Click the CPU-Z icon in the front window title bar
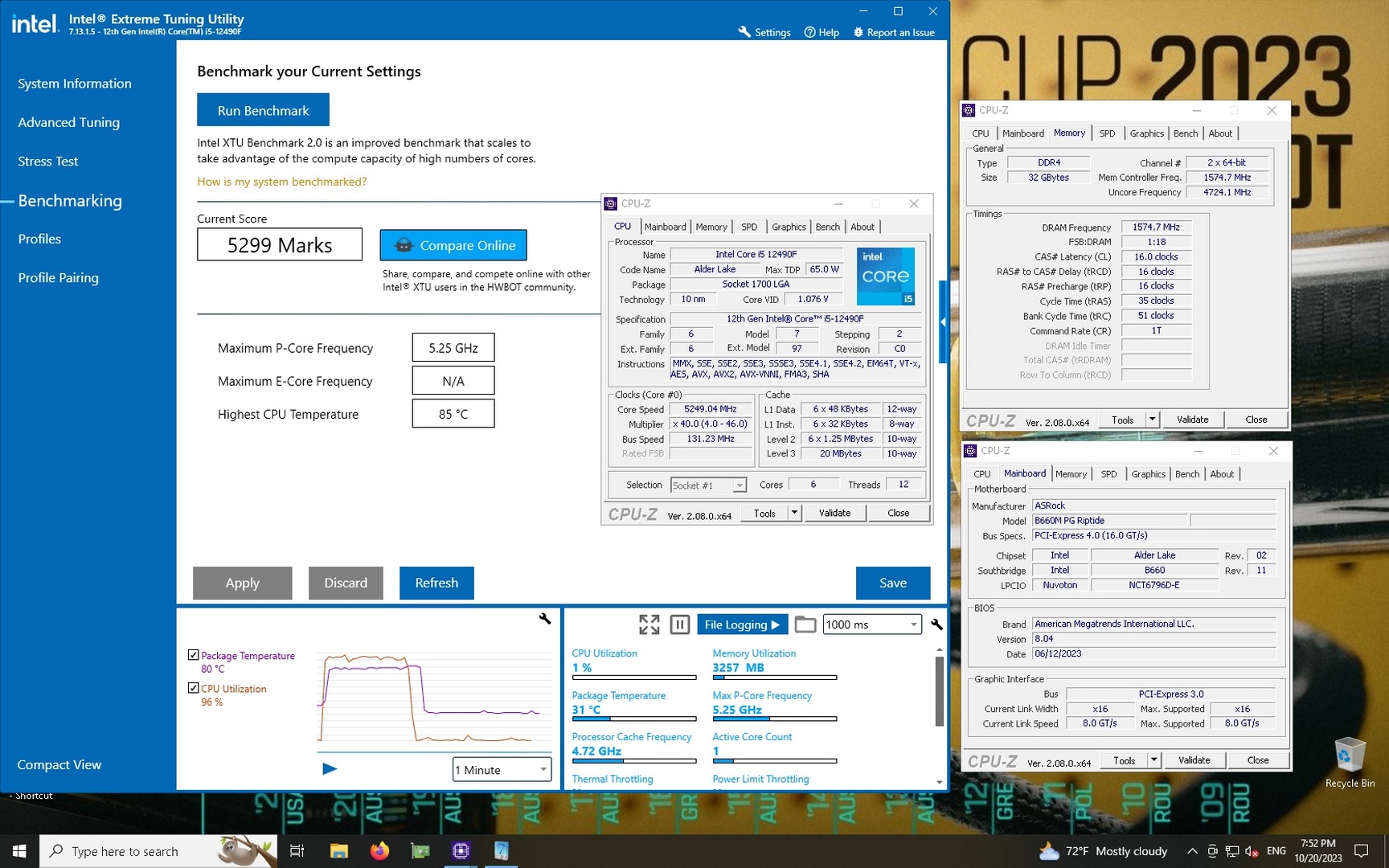The width and height of the screenshot is (1389, 868). 611,203
